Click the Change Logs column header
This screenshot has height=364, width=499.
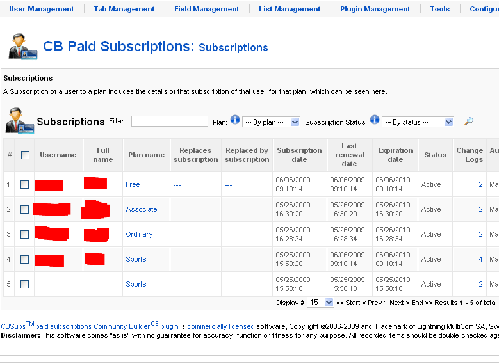[x=470, y=155]
